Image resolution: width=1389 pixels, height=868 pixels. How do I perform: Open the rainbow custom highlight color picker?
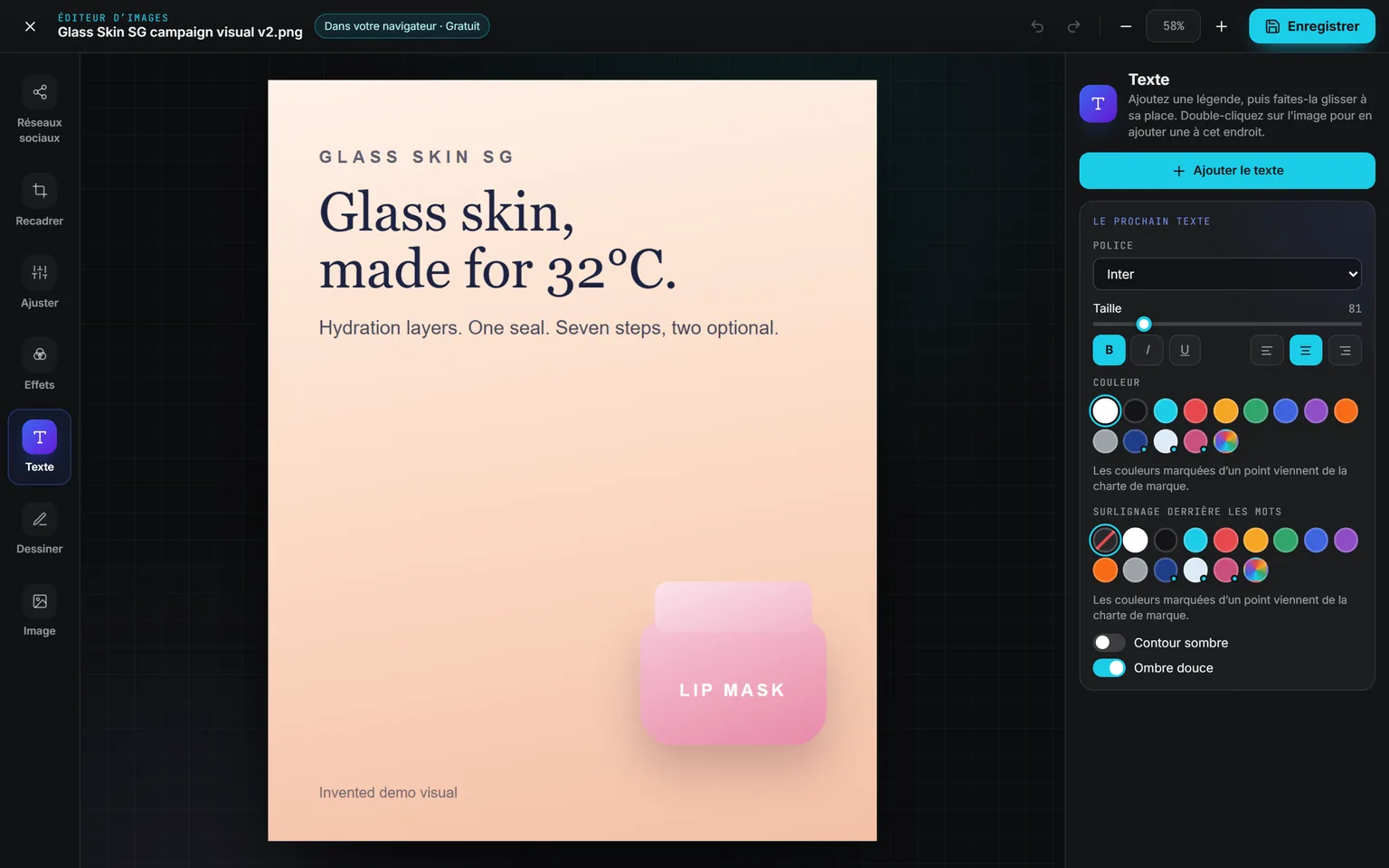coord(1255,570)
